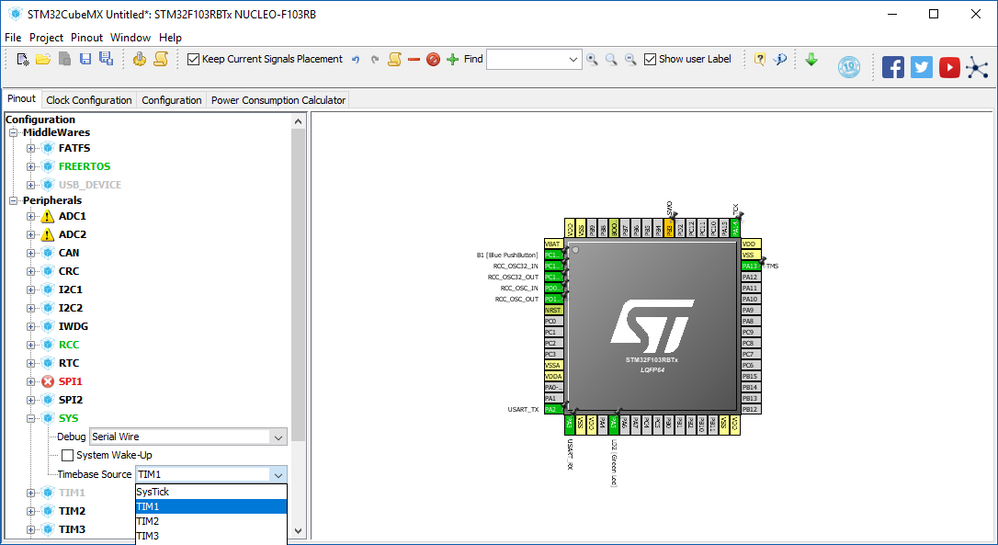This screenshot has height=545, width=998.
Task: Select CRC in peripherals tree
Action: 69,271
